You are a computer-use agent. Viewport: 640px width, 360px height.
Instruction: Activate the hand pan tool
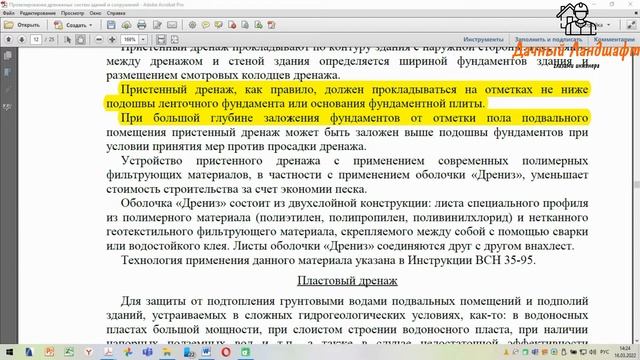pos(81,40)
